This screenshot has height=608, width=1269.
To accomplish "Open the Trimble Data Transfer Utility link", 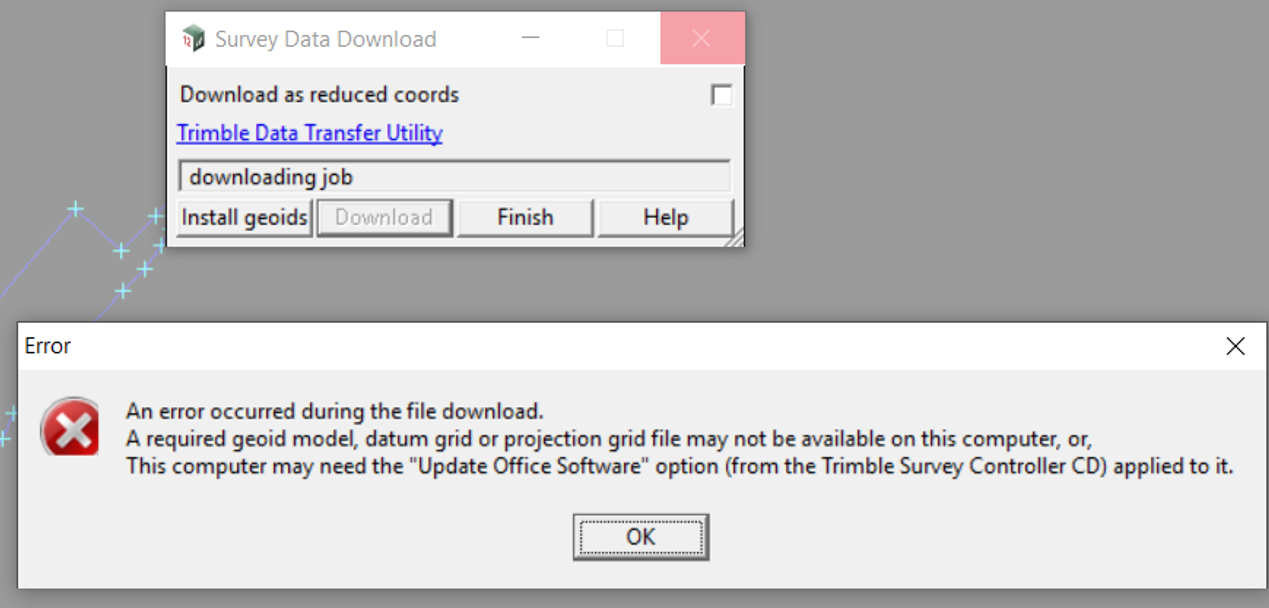I will coord(310,133).
